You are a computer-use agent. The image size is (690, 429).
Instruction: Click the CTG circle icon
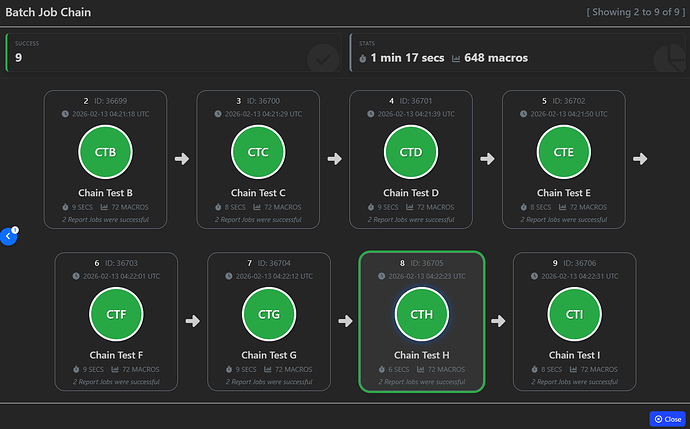click(269, 314)
